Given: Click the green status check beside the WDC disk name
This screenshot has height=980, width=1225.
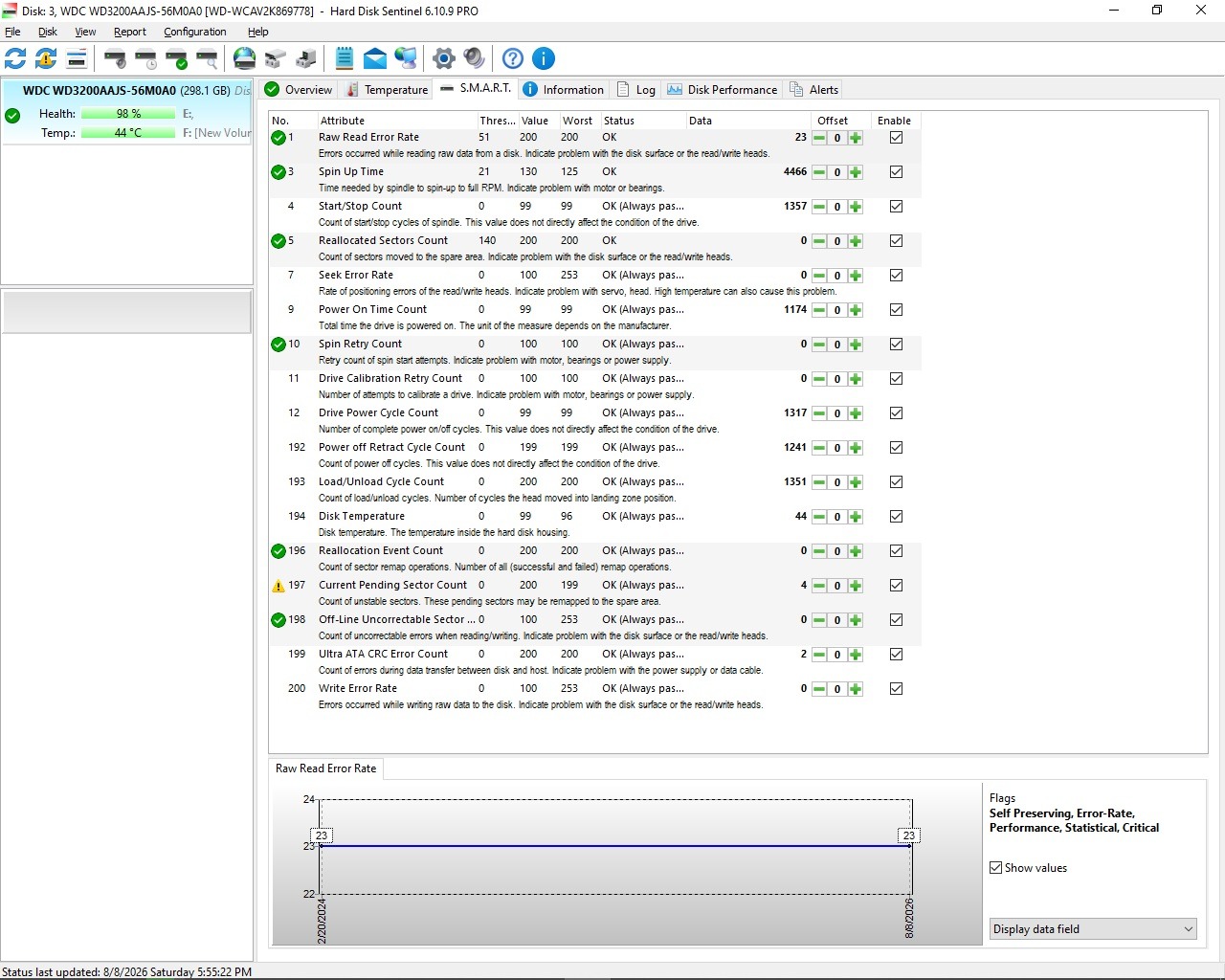Looking at the screenshot, I should (12, 115).
